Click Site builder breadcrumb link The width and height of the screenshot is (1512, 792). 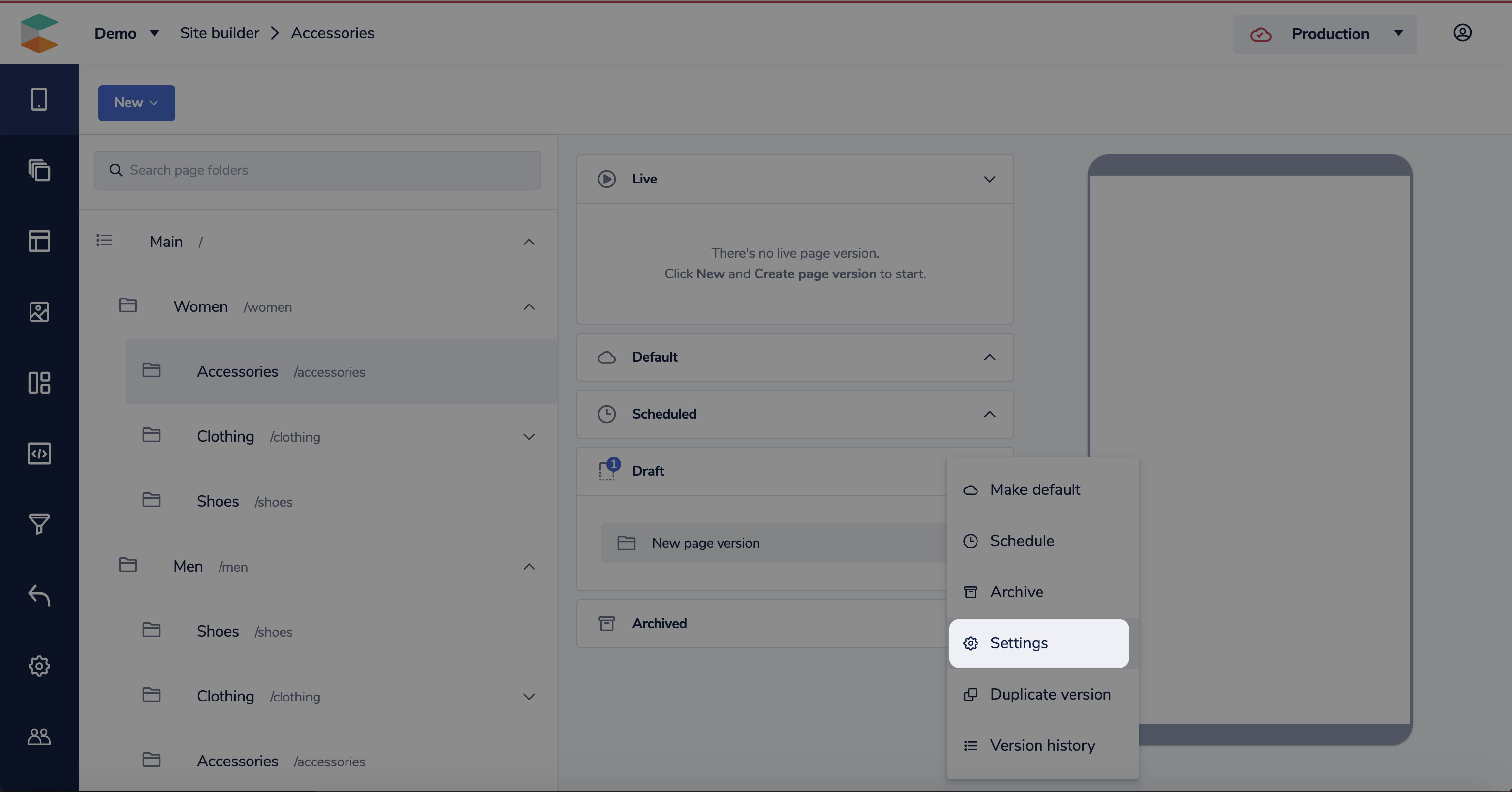pyautogui.click(x=219, y=33)
